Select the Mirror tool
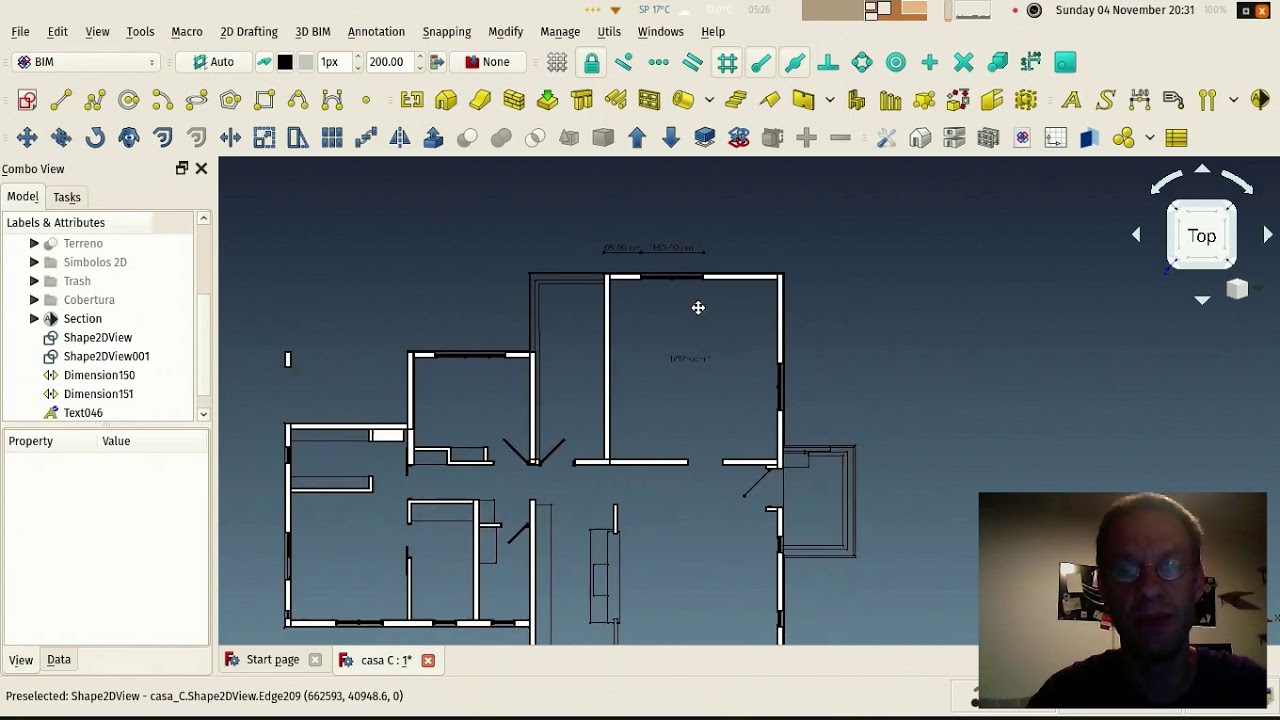The height and width of the screenshot is (720, 1280). coord(400,138)
